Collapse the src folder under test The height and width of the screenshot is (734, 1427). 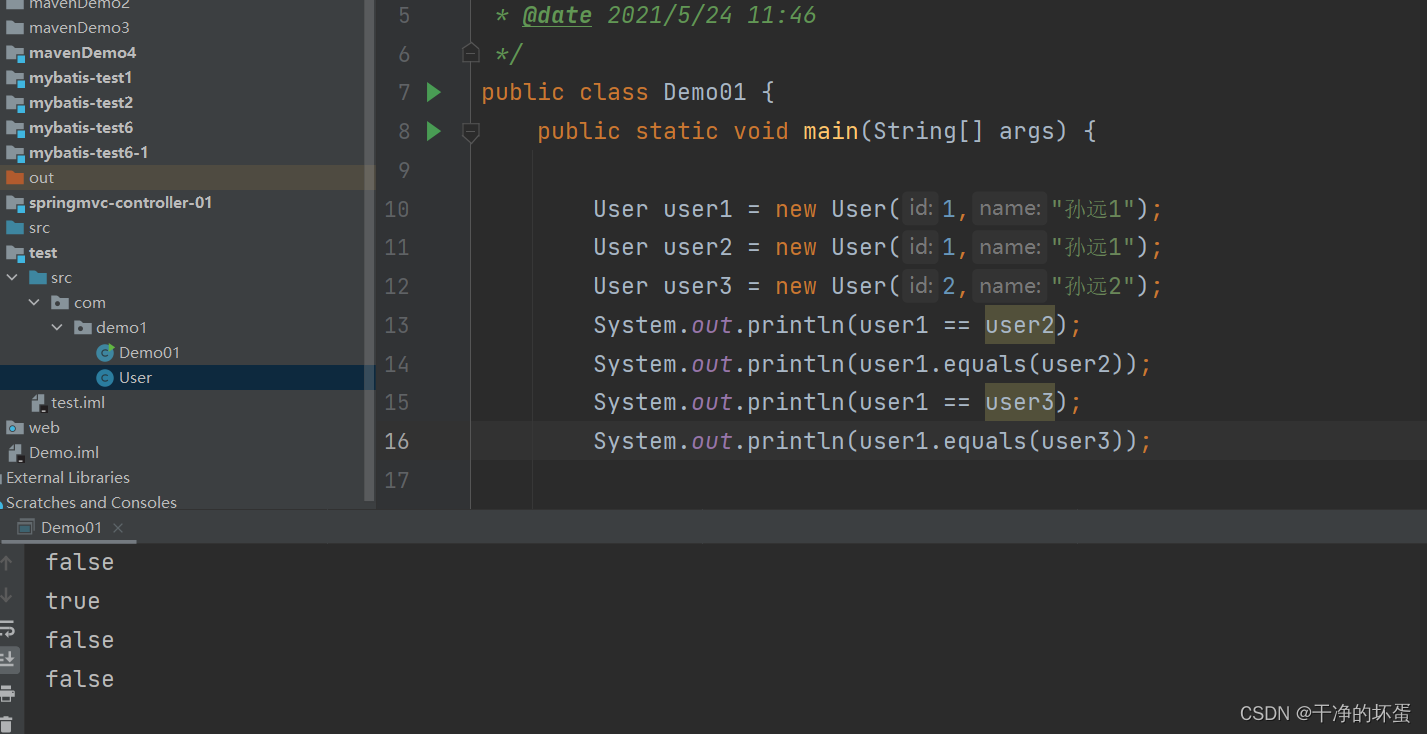[12, 278]
